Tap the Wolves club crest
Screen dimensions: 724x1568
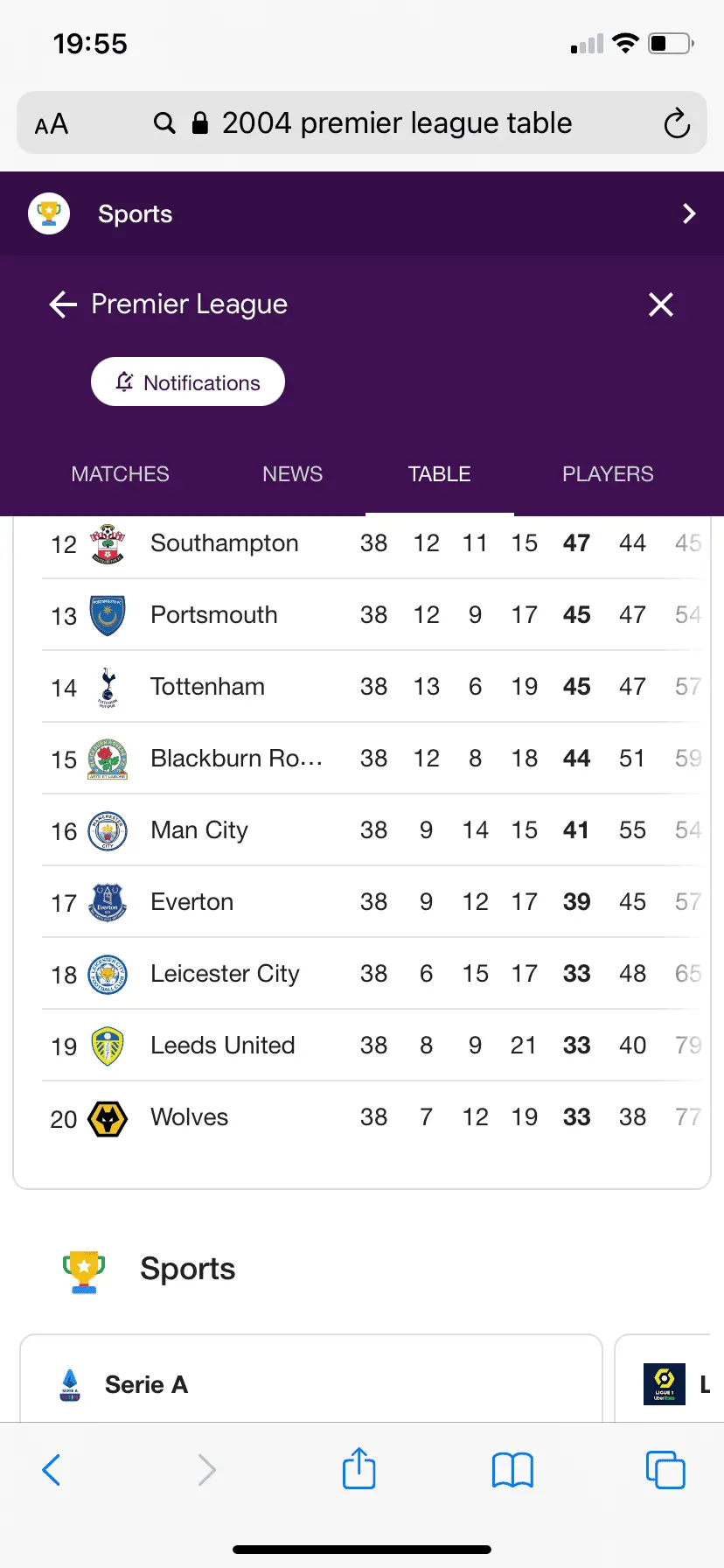108,1118
